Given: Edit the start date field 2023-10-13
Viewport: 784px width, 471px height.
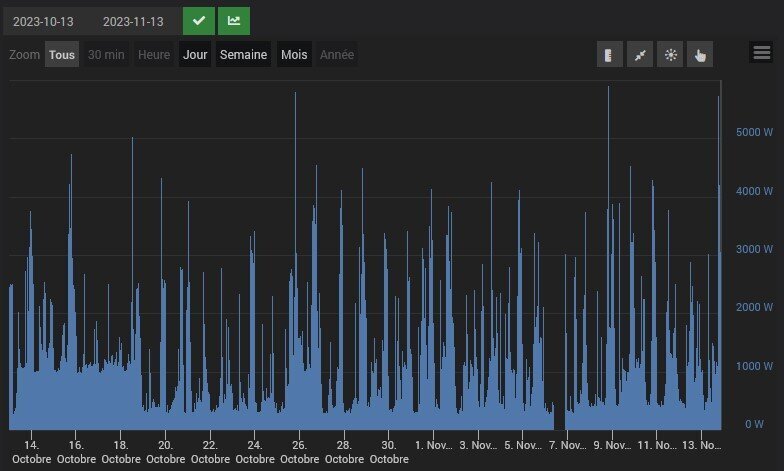Looking at the screenshot, I should pos(43,21).
